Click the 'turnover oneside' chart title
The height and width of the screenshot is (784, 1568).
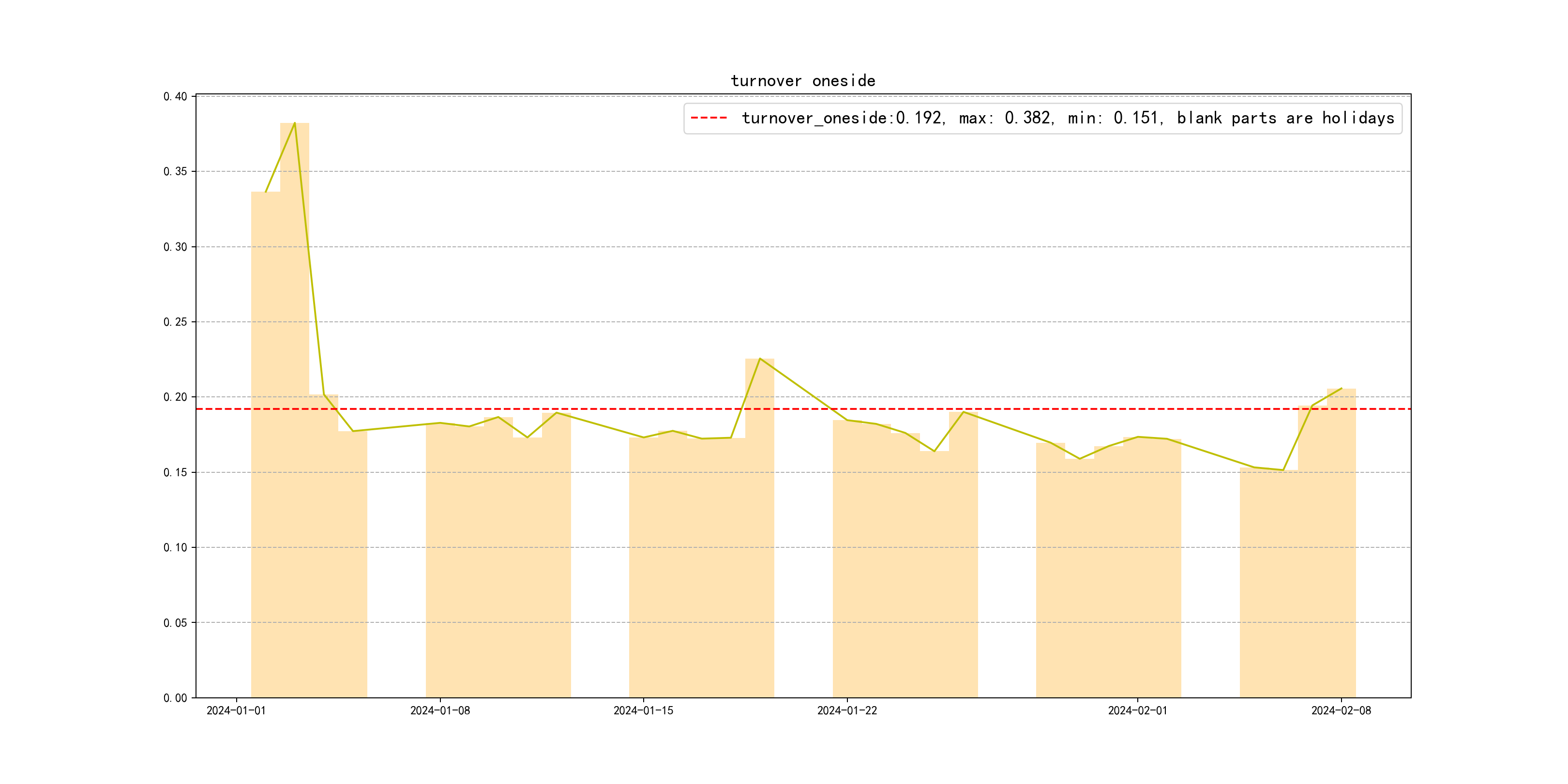[x=802, y=81]
